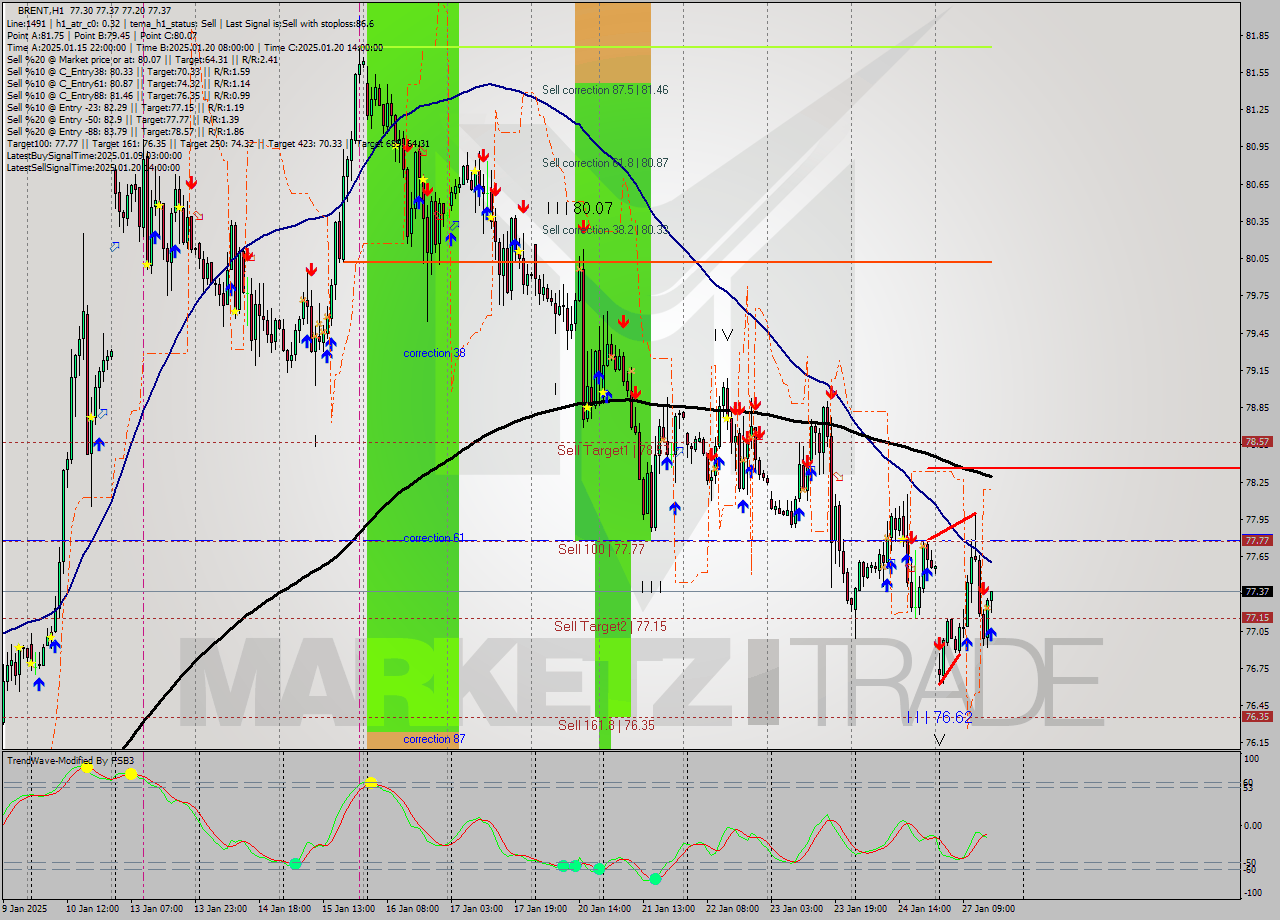Click the 'Target100: 77.77' info line

point(218,144)
